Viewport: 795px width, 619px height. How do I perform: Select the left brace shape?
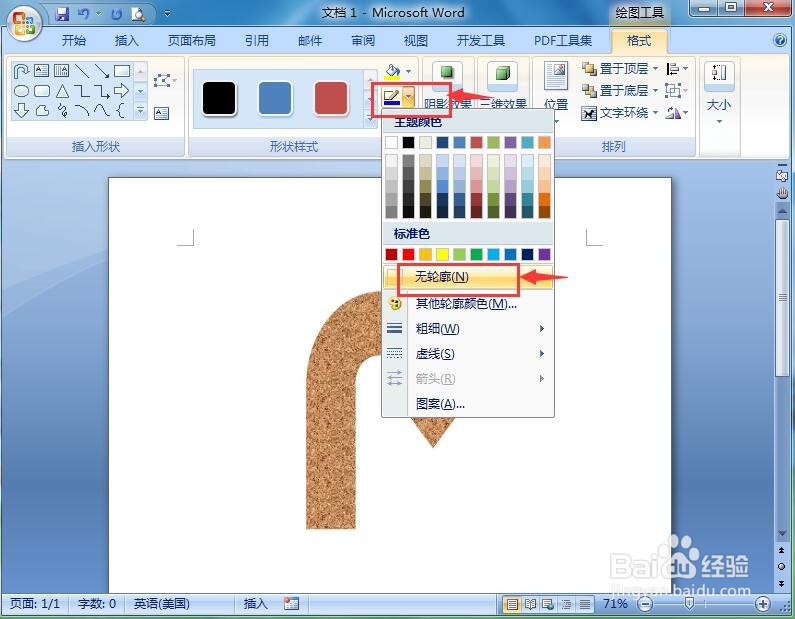tap(120, 110)
